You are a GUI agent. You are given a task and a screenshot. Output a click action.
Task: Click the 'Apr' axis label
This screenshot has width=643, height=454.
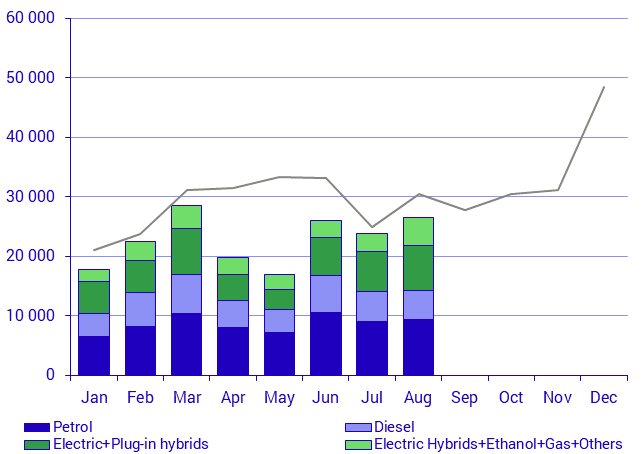tap(233, 398)
